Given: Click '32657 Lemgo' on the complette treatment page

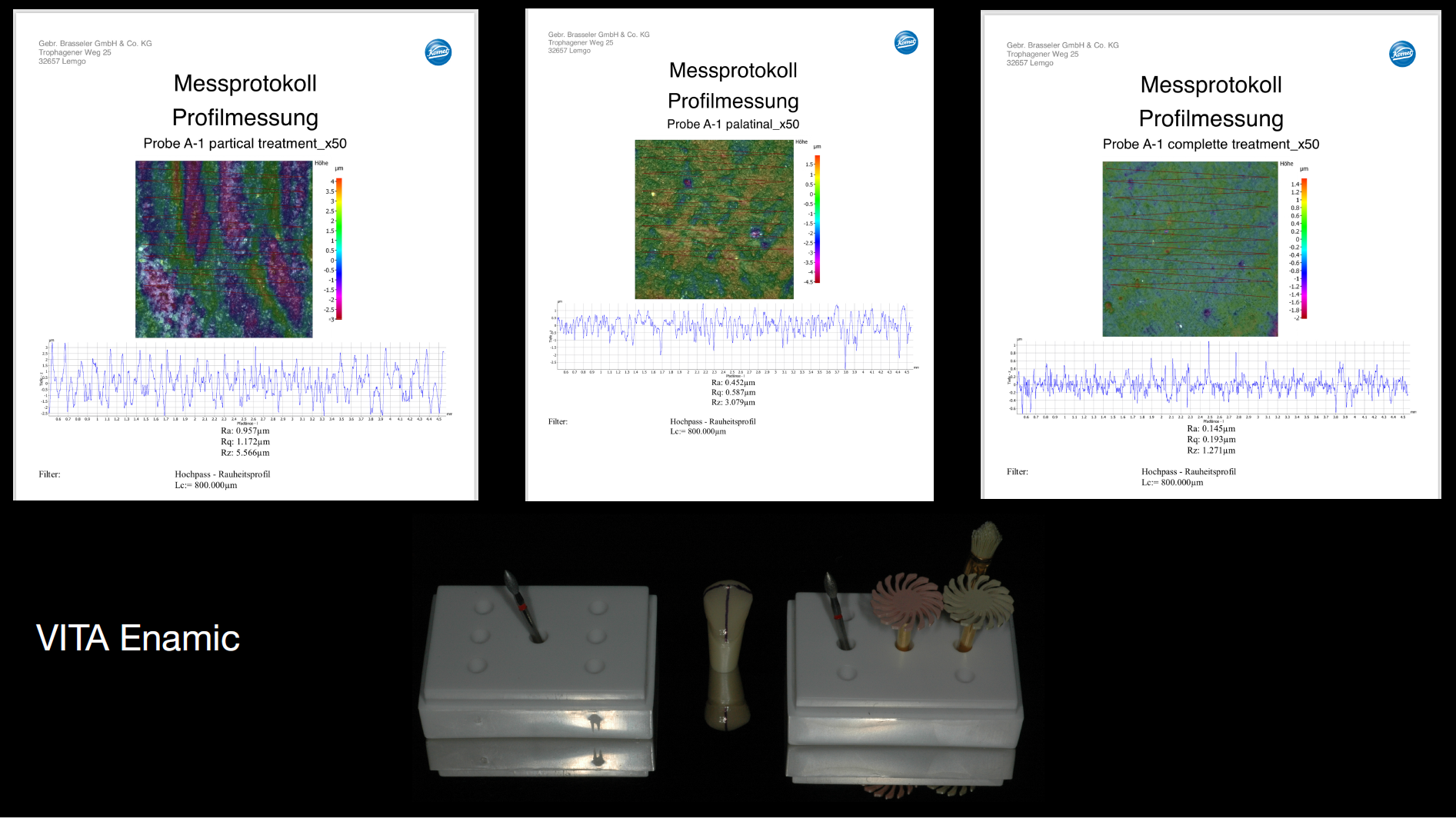Looking at the screenshot, I should click(1030, 63).
